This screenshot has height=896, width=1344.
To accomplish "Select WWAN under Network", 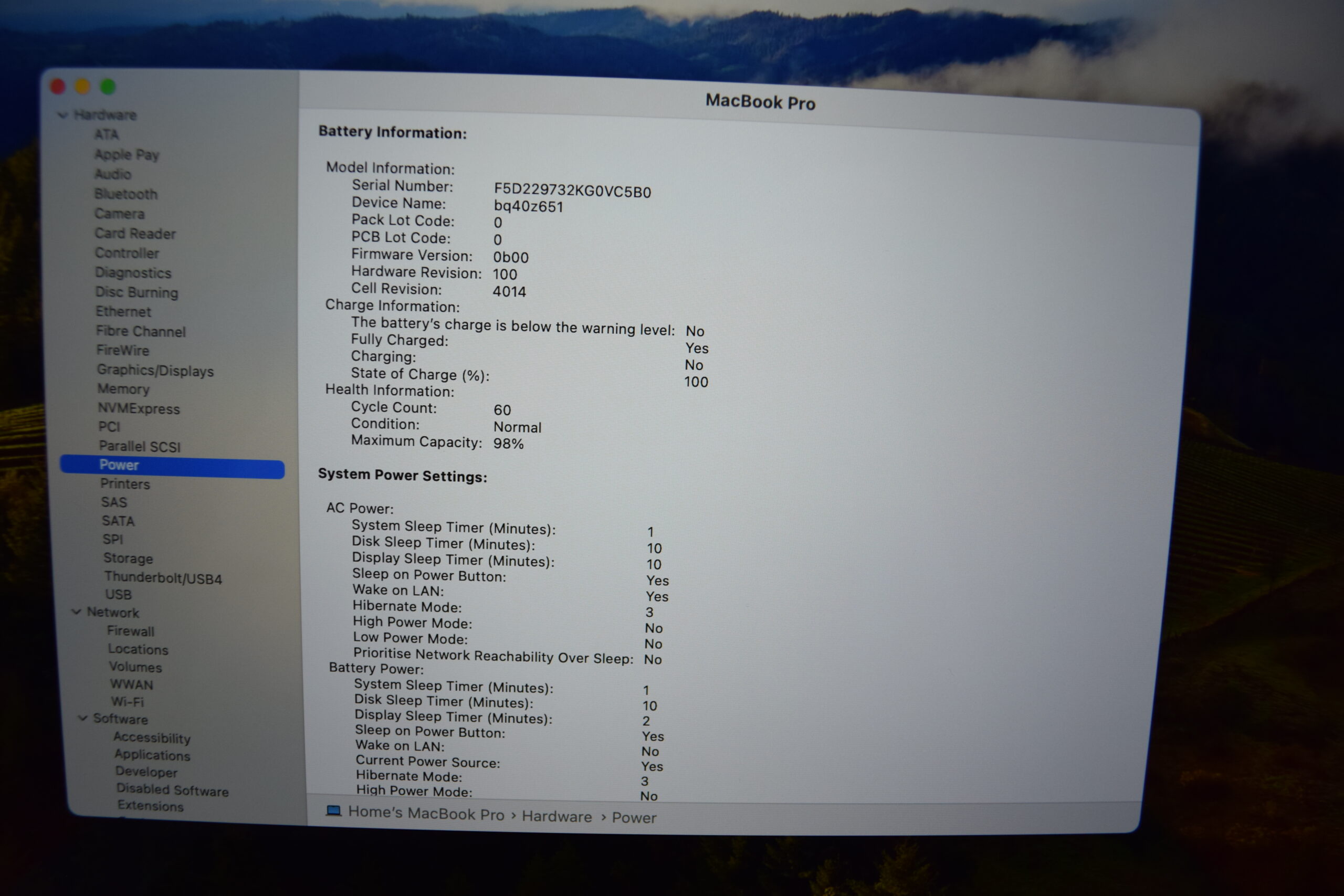I will click(131, 684).
